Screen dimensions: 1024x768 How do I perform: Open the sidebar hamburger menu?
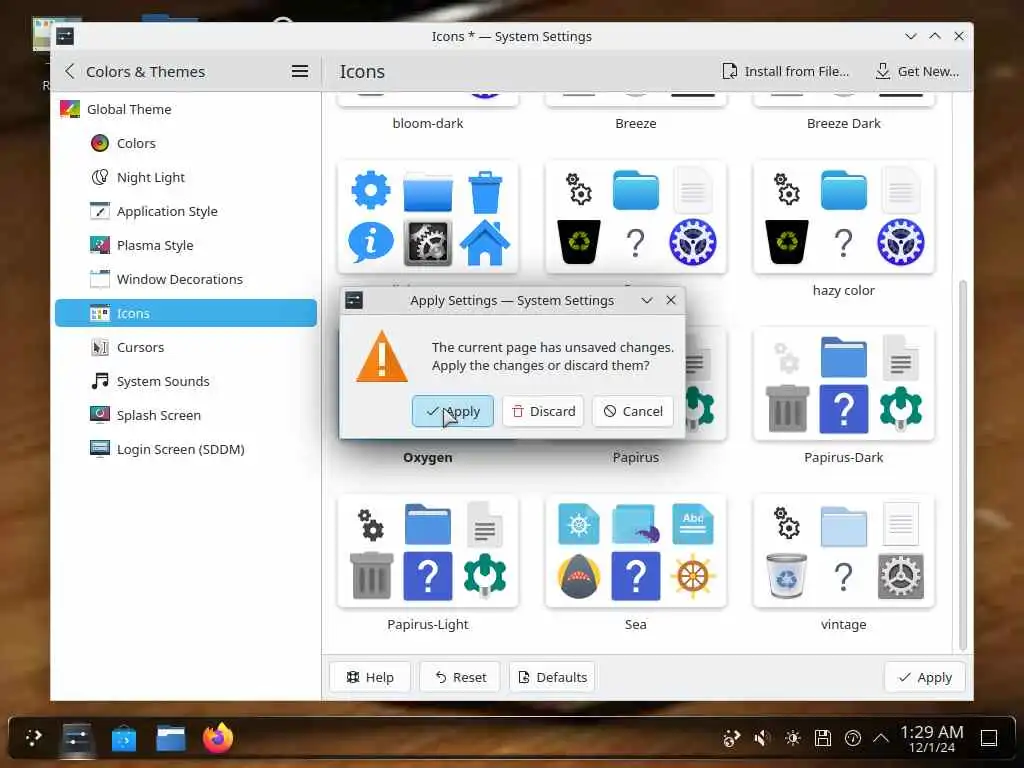(300, 71)
